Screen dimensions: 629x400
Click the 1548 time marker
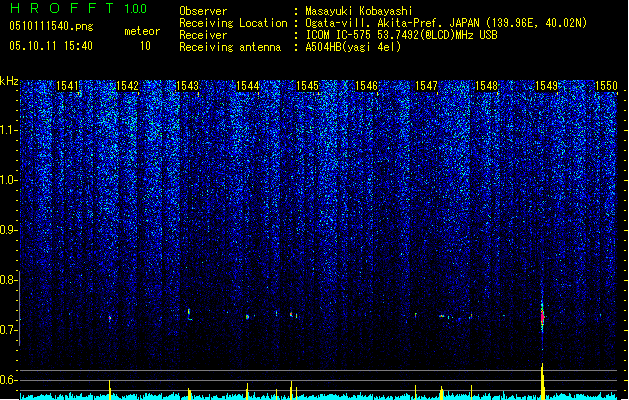tap(486, 86)
